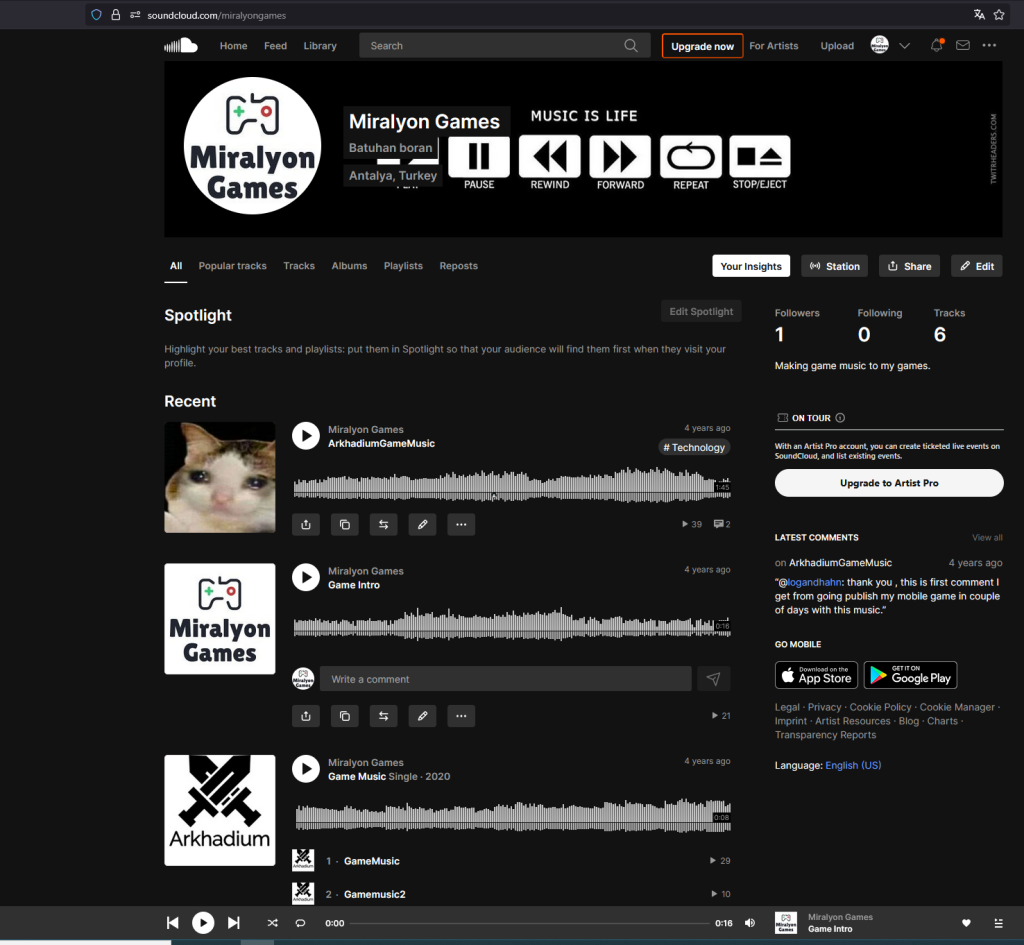Switch to the Popular tracks tab
Viewport: 1024px width, 945px height.
[x=232, y=266]
